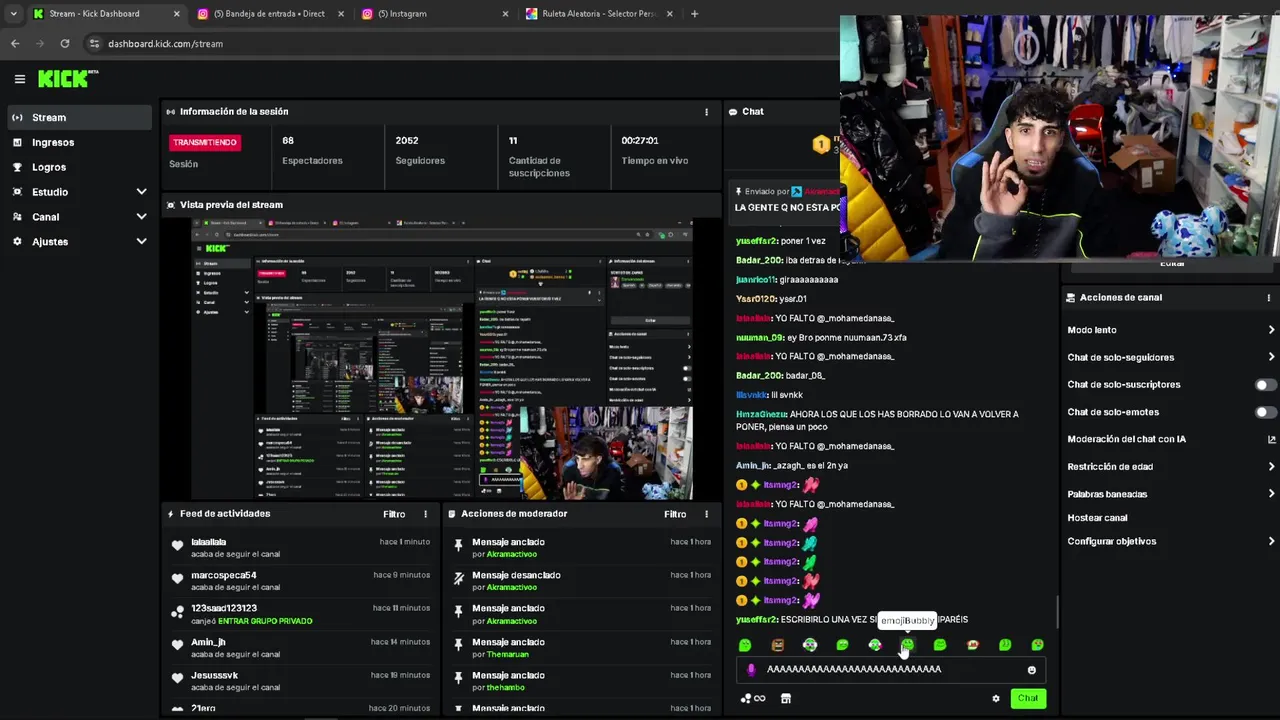Toggle Chat de solo-emotes switch
Image resolution: width=1280 pixels, height=720 pixels.
[x=1266, y=412]
